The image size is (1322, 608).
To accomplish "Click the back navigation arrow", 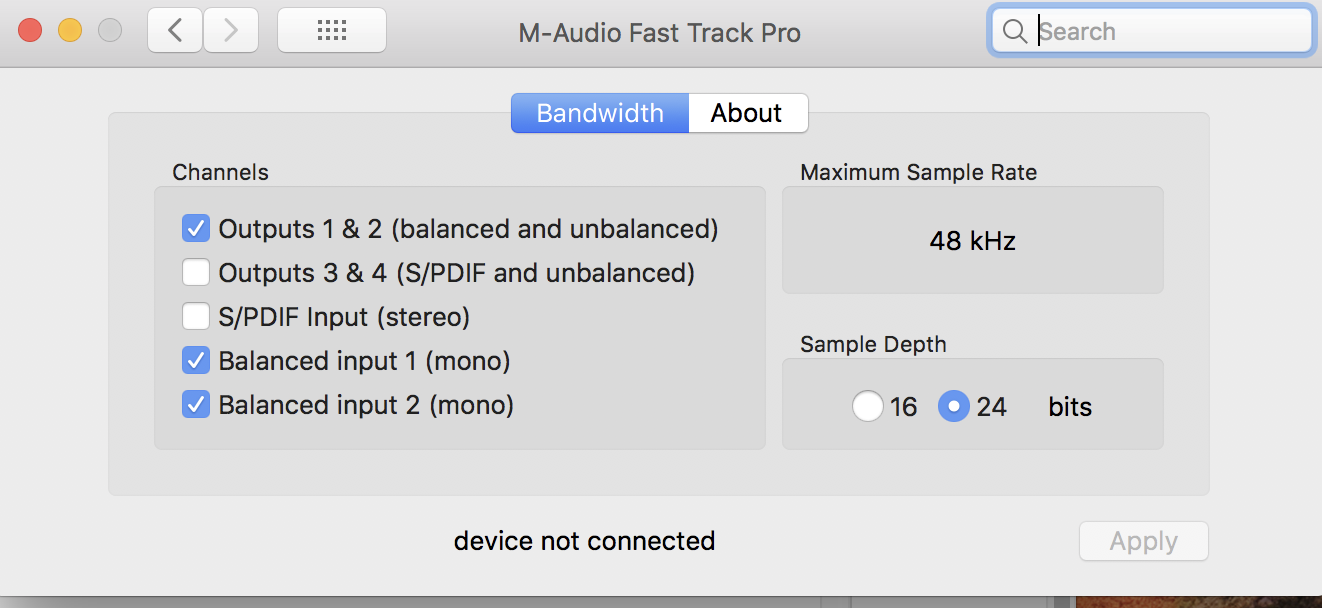I will click(x=175, y=31).
